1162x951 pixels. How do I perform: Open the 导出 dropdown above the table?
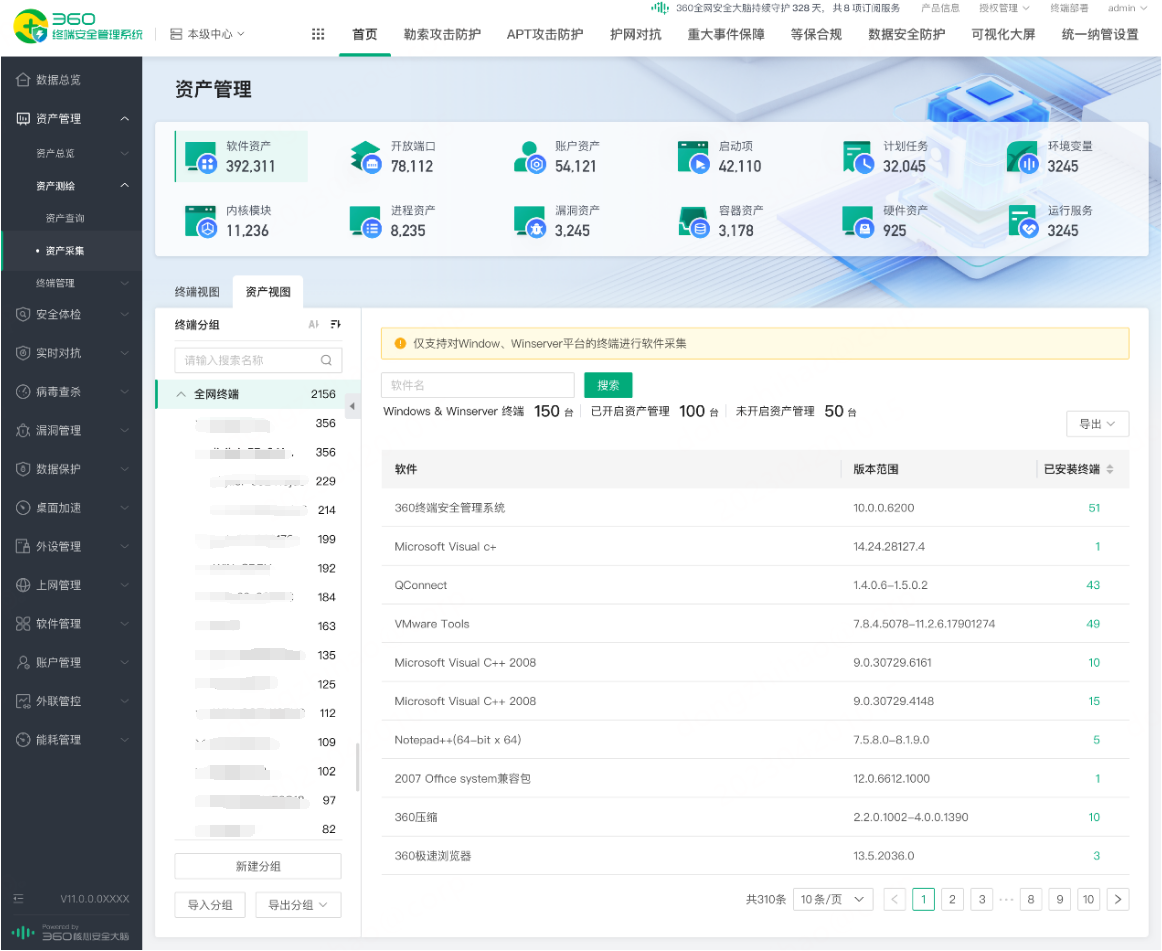click(x=1098, y=424)
